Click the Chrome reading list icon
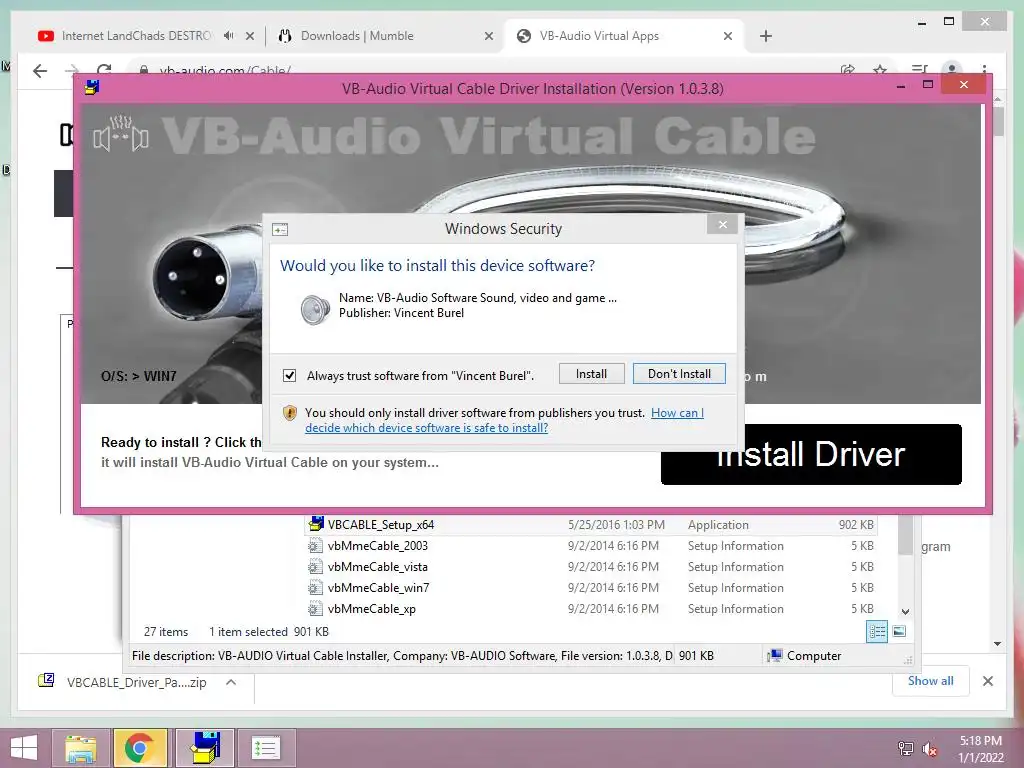The width and height of the screenshot is (1024, 768). 920,69
